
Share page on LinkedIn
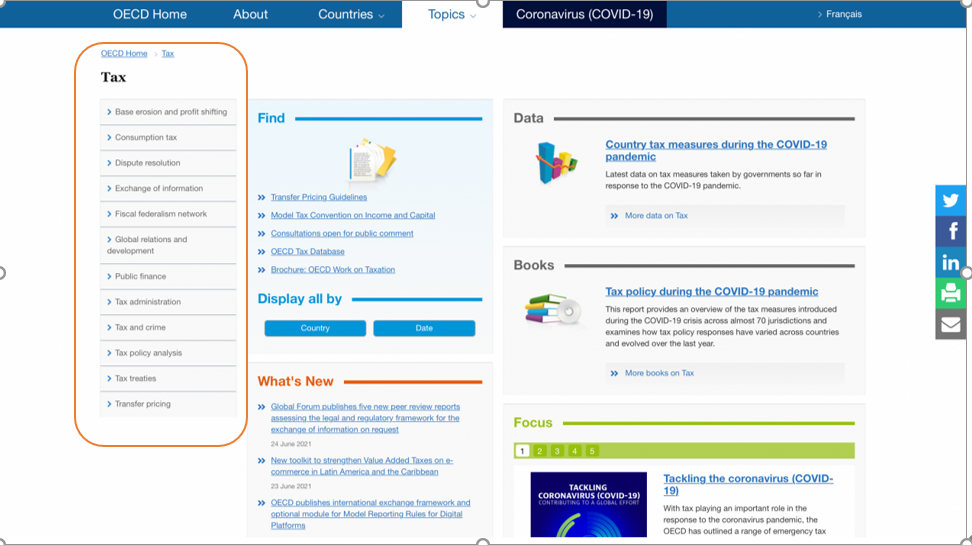click(x=950, y=262)
